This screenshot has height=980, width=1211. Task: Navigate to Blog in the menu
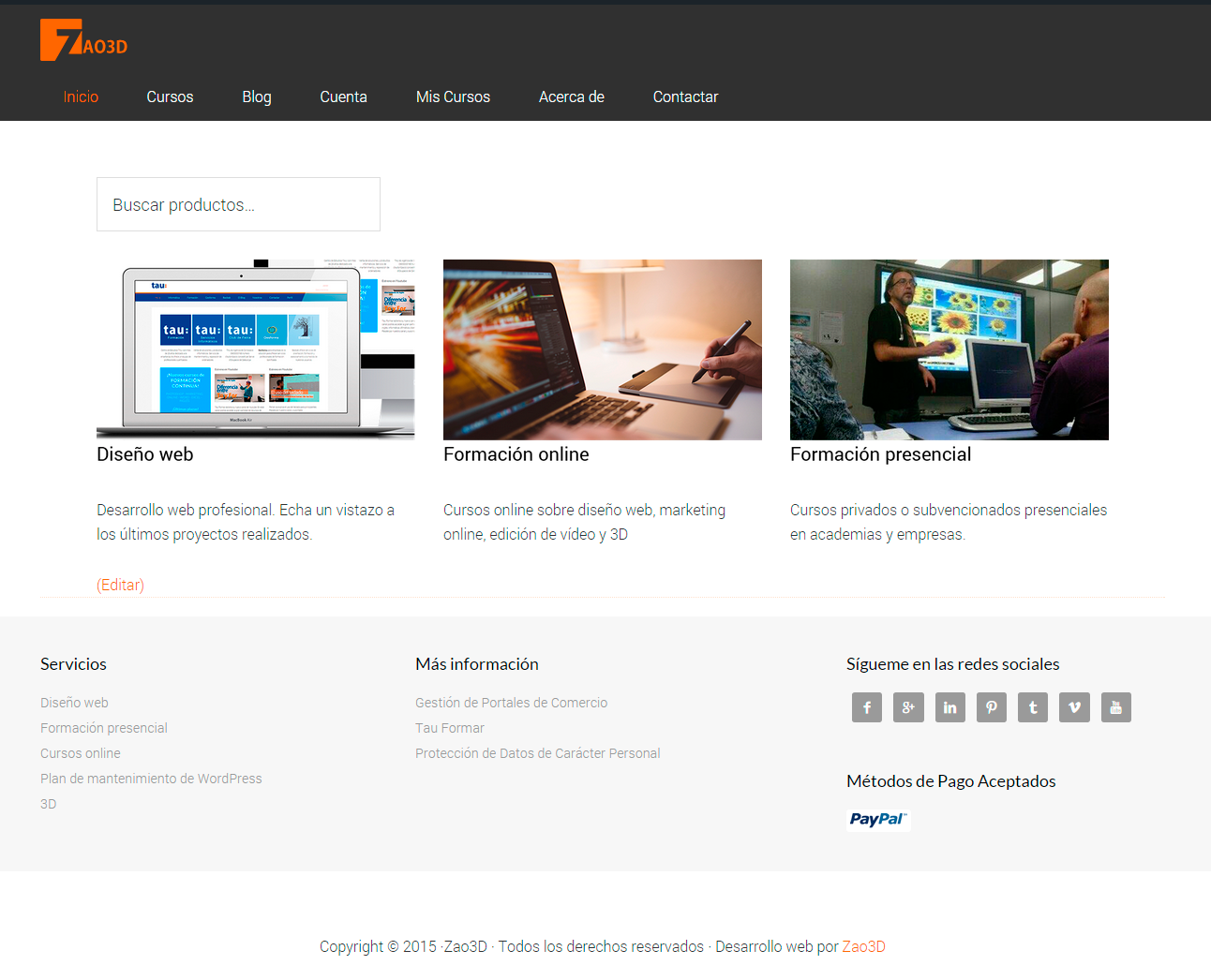tap(256, 97)
